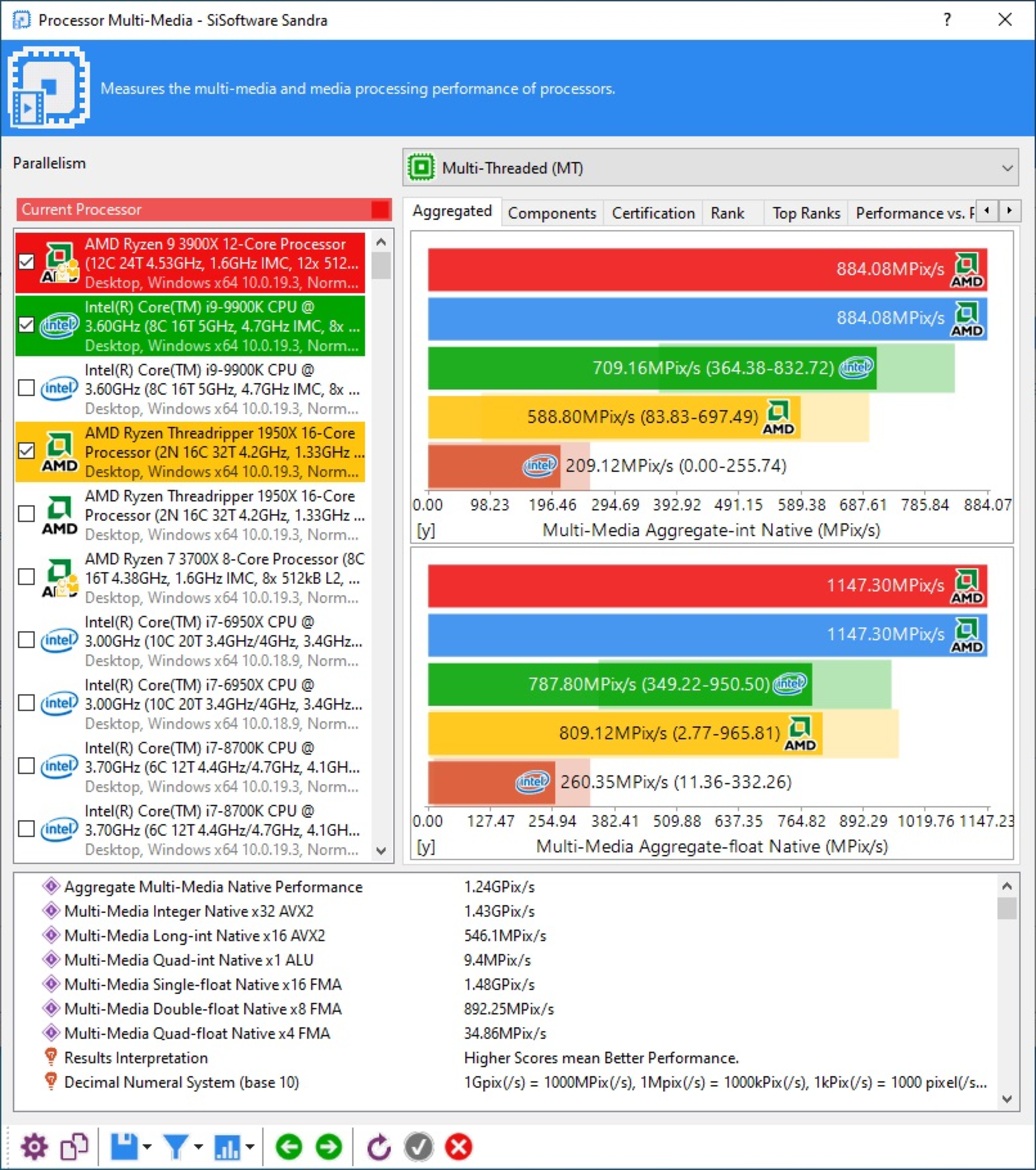The height and width of the screenshot is (1170, 1036).
Task: Click the AMD icon of Ryzen 9 3900X entry
Action: 60,263
